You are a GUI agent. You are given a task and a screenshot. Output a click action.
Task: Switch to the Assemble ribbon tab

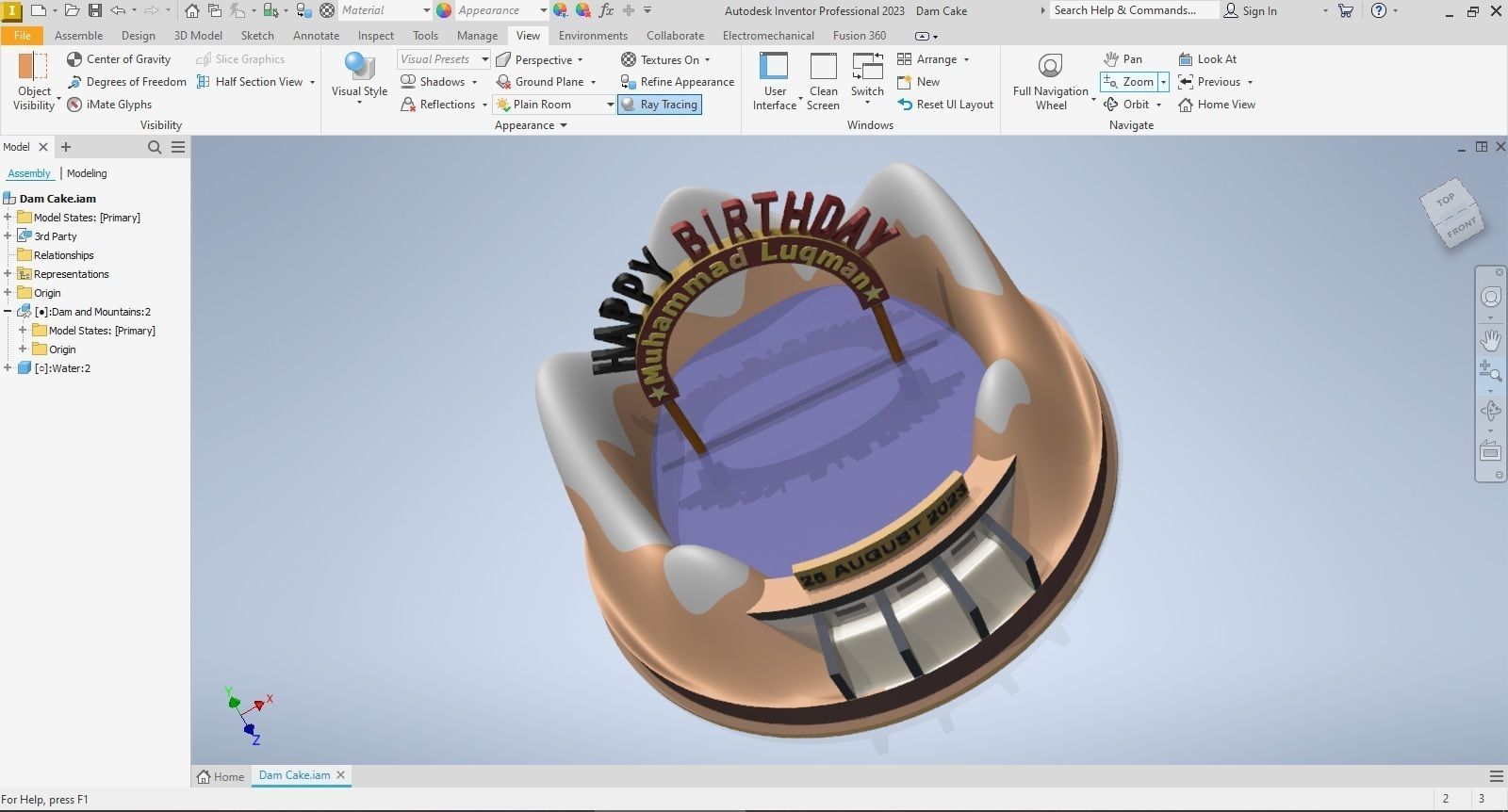click(78, 36)
